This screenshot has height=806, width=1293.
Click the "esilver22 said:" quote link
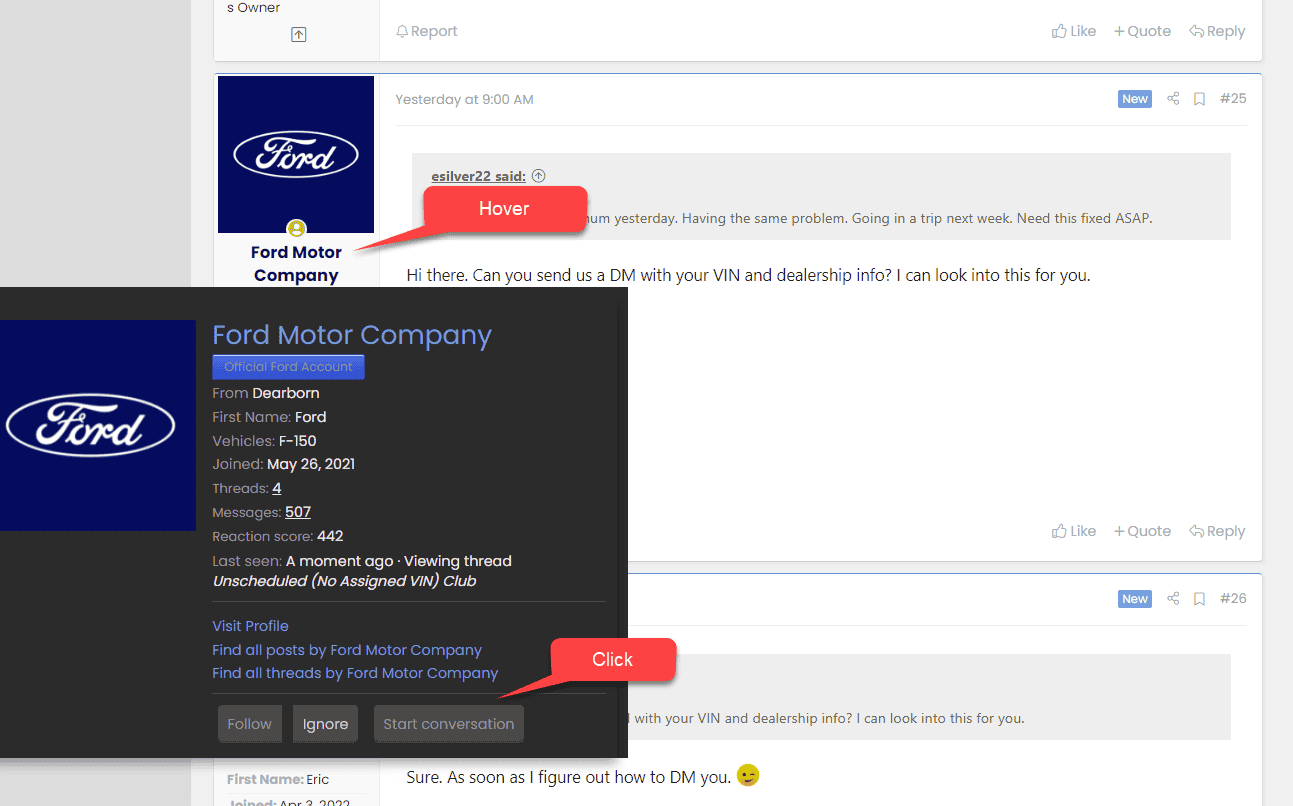[x=479, y=176]
